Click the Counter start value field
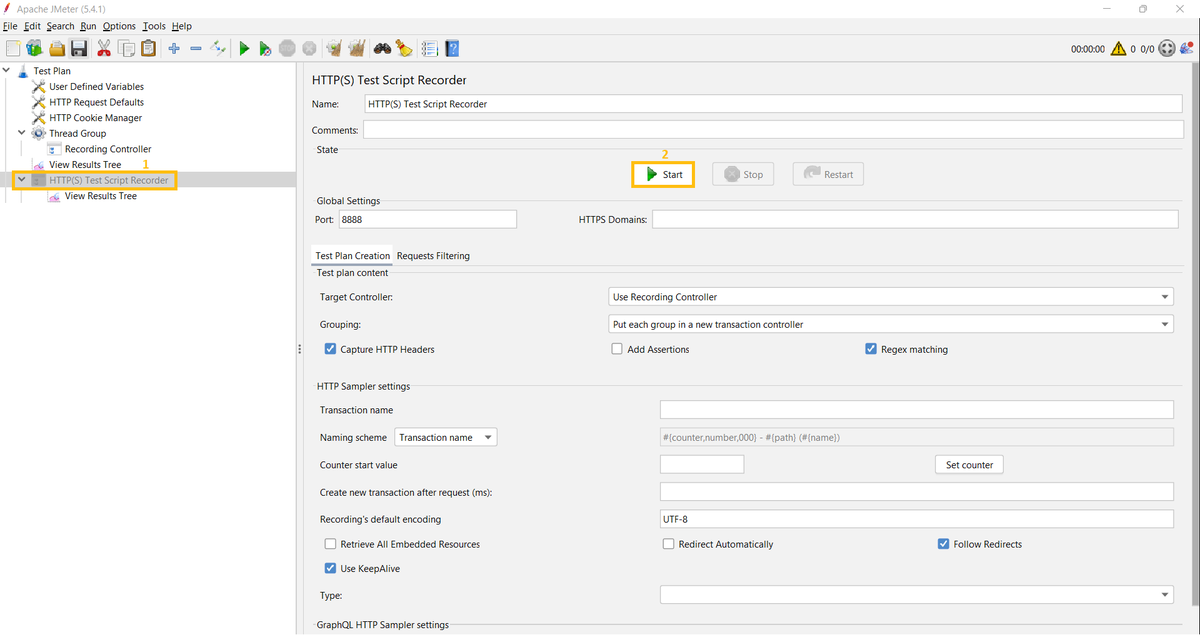The height and width of the screenshot is (635, 1200). coord(702,464)
